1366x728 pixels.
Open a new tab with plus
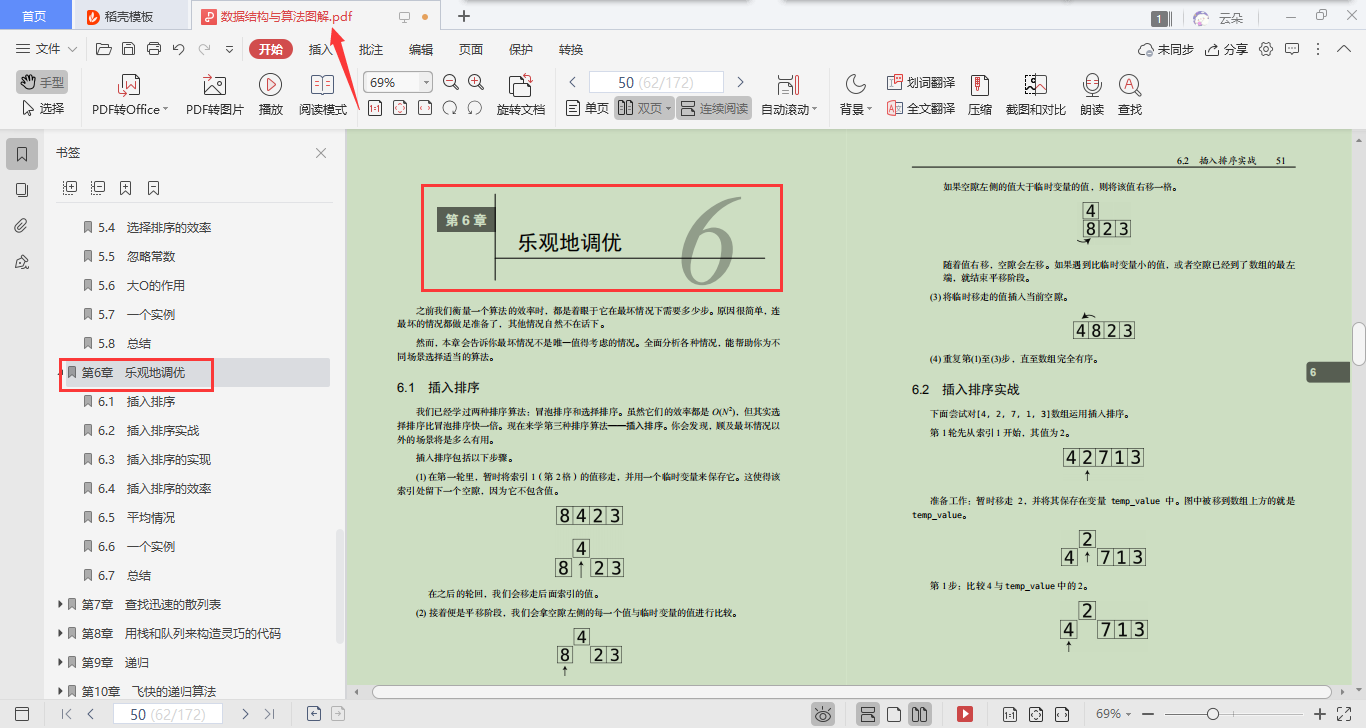click(x=463, y=16)
